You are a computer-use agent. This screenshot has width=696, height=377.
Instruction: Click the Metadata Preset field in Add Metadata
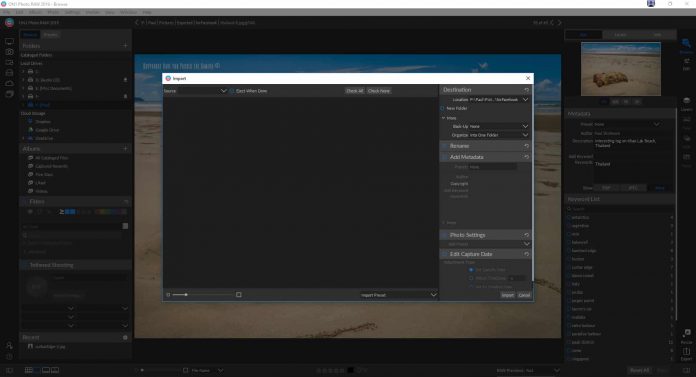492,167
